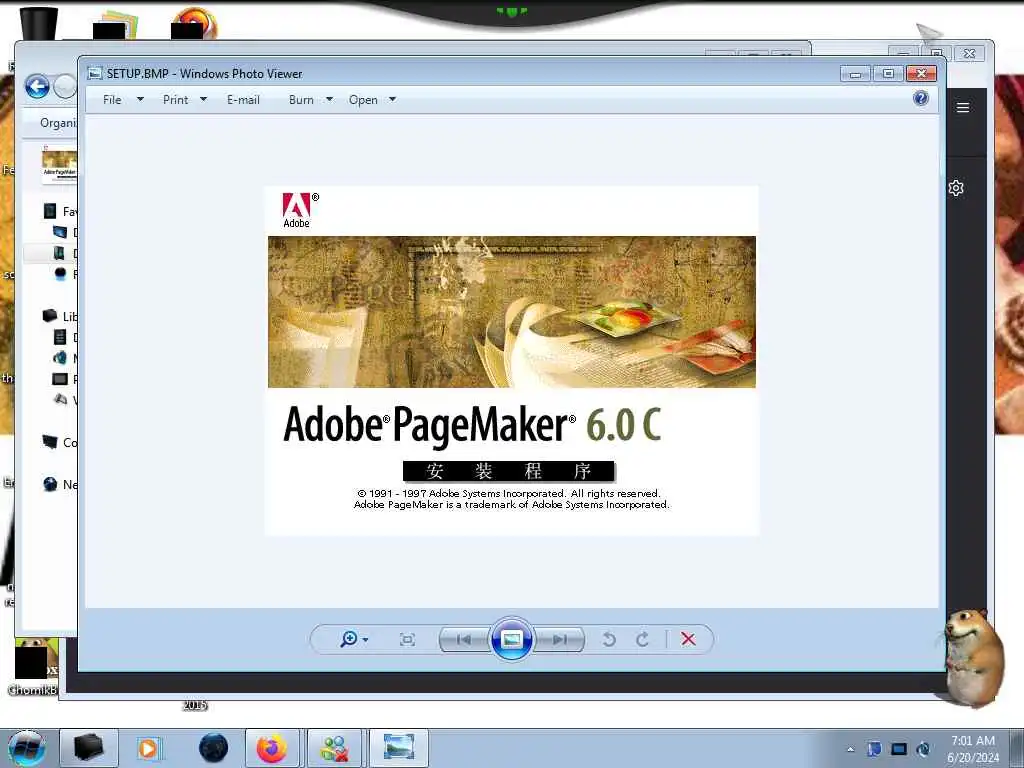Rotate image clockwise

pos(643,639)
